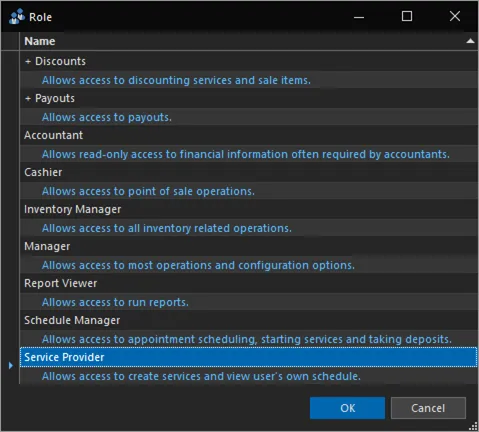This screenshot has height=432, width=479.
Task: Select the Accountant role
Action: point(248,135)
